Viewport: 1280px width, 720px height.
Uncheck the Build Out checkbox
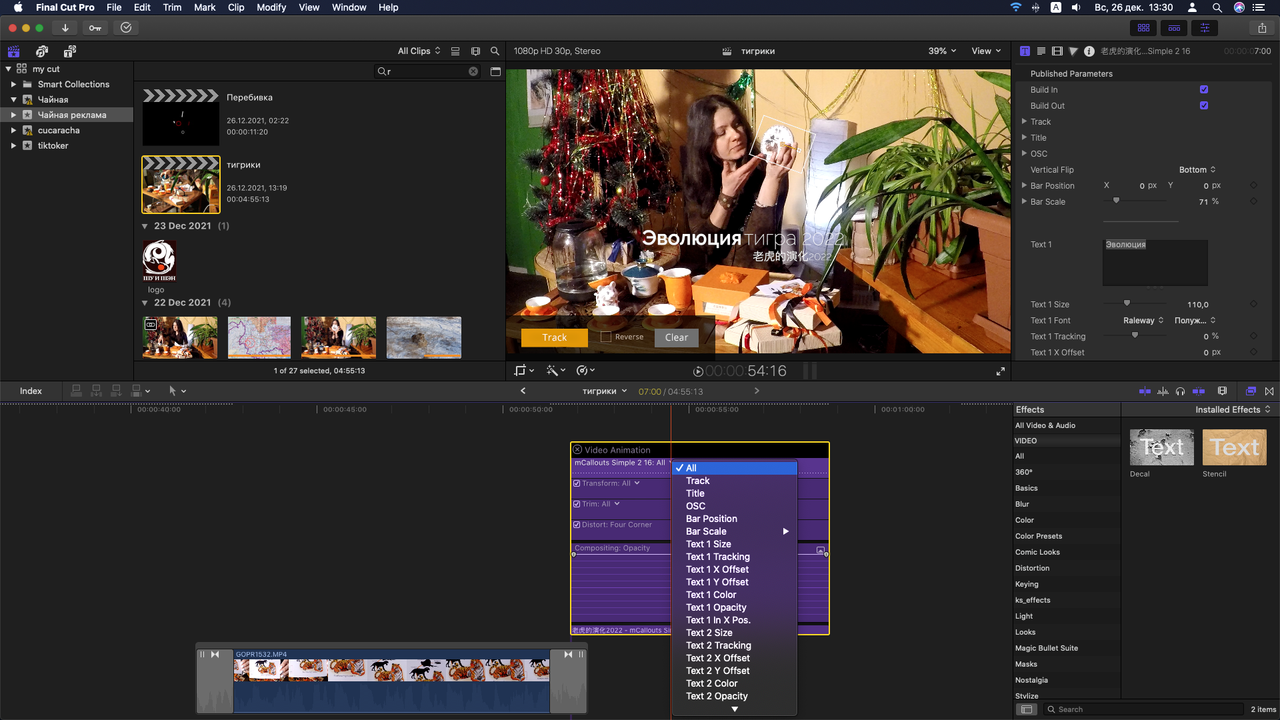(1204, 106)
